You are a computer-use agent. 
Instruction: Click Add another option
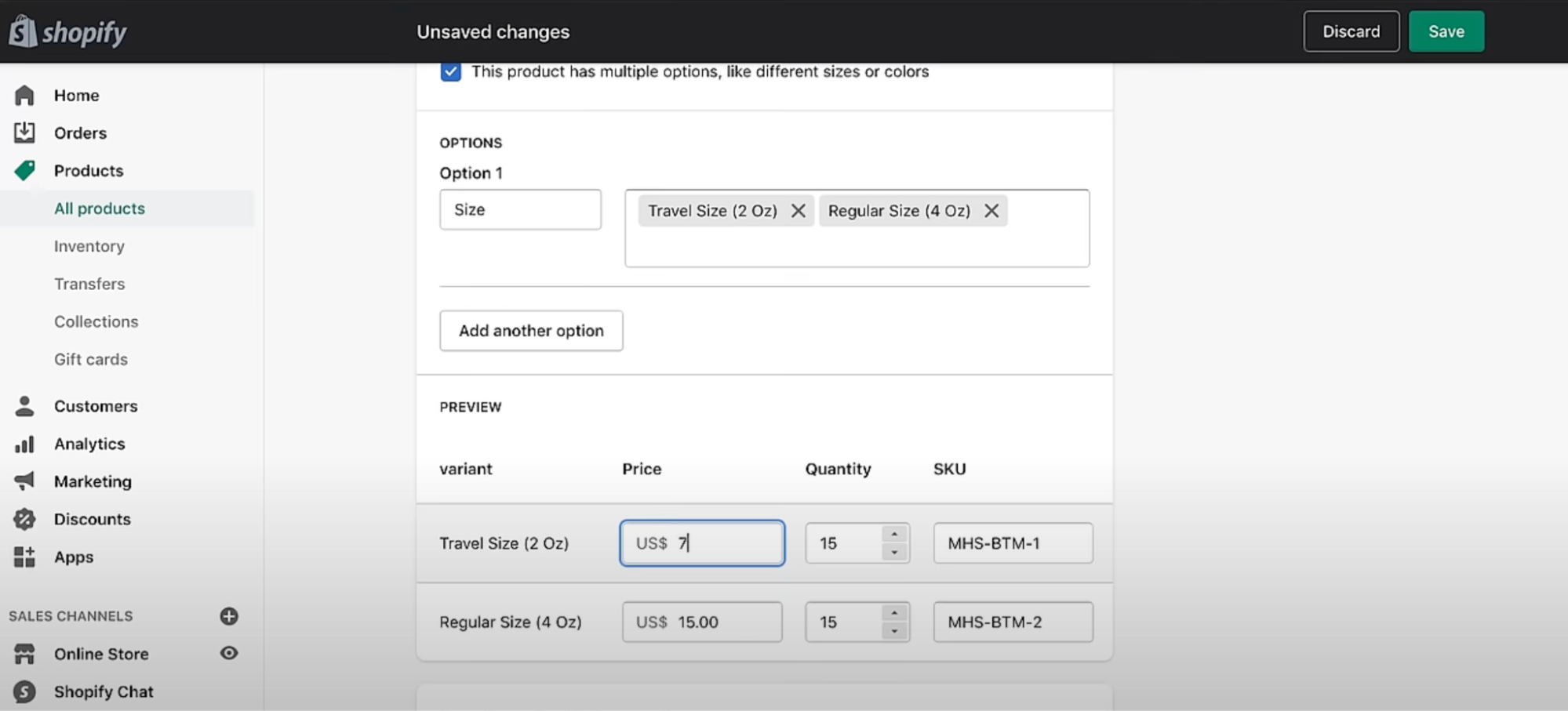point(531,330)
